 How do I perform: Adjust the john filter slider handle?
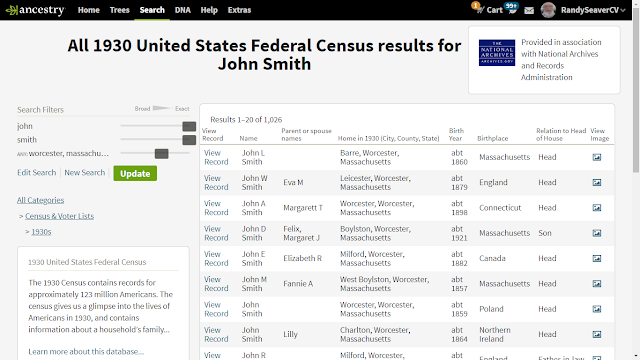click(189, 127)
